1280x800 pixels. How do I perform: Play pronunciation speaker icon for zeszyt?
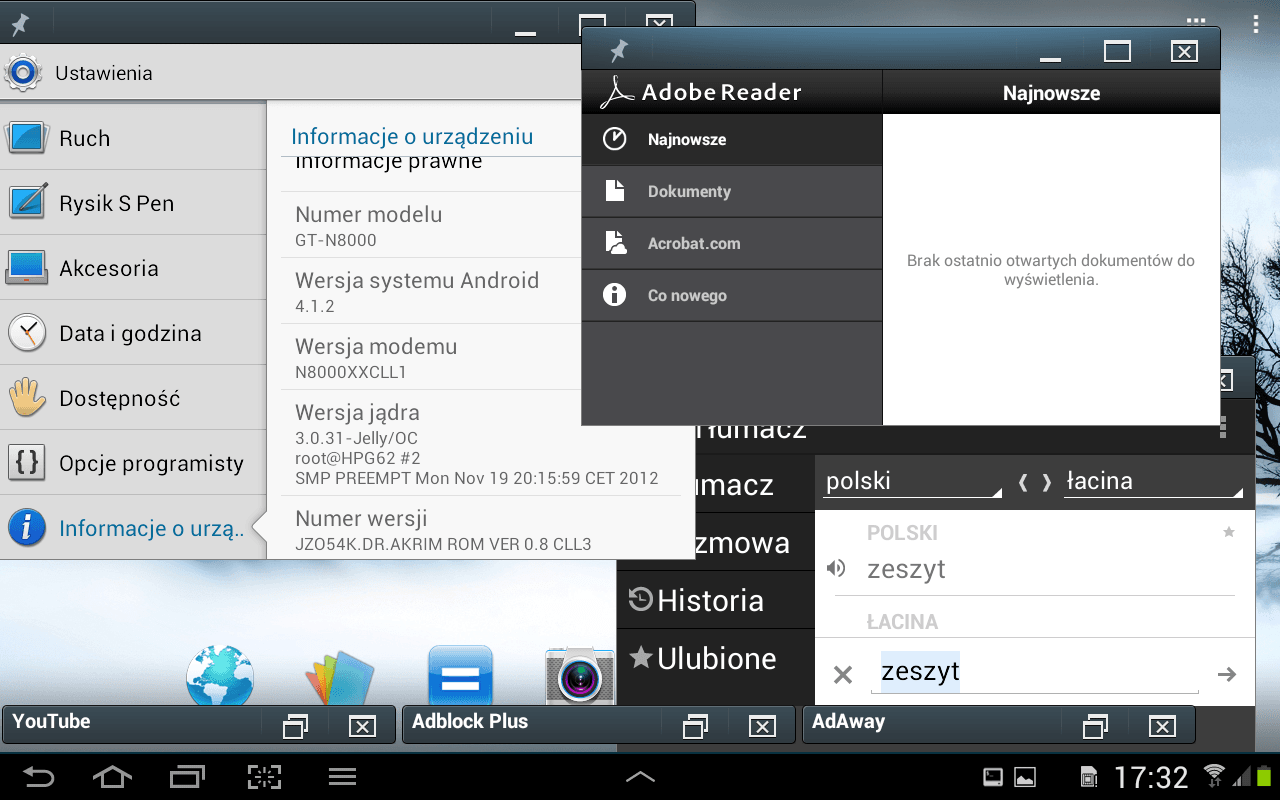point(836,569)
